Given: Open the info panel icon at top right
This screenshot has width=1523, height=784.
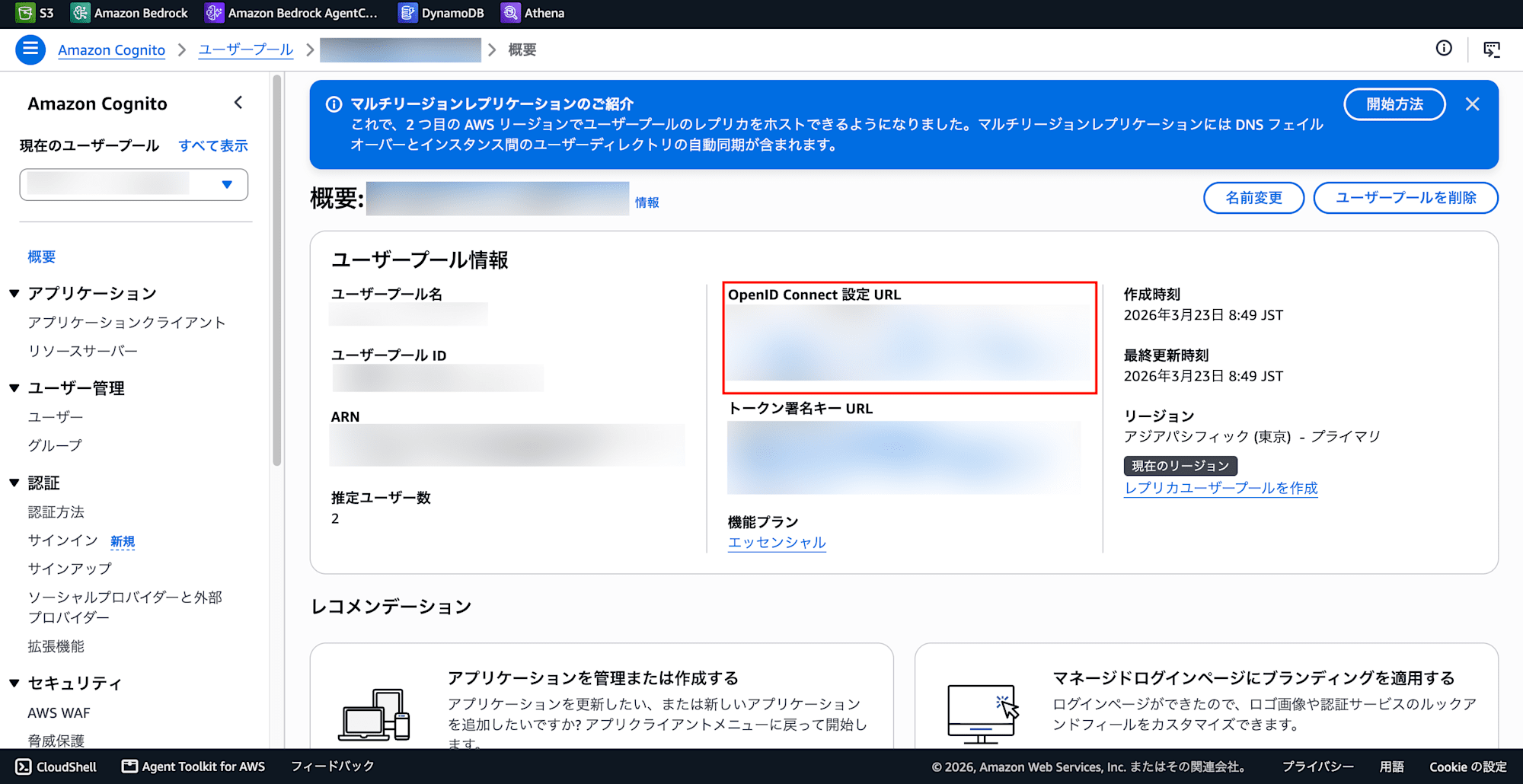Looking at the screenshot, I should [x=1444, y=49].
